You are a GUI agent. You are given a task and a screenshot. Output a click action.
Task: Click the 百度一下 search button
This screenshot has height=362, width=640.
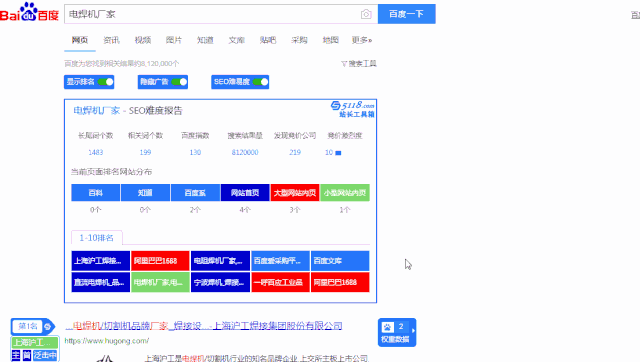407,14
